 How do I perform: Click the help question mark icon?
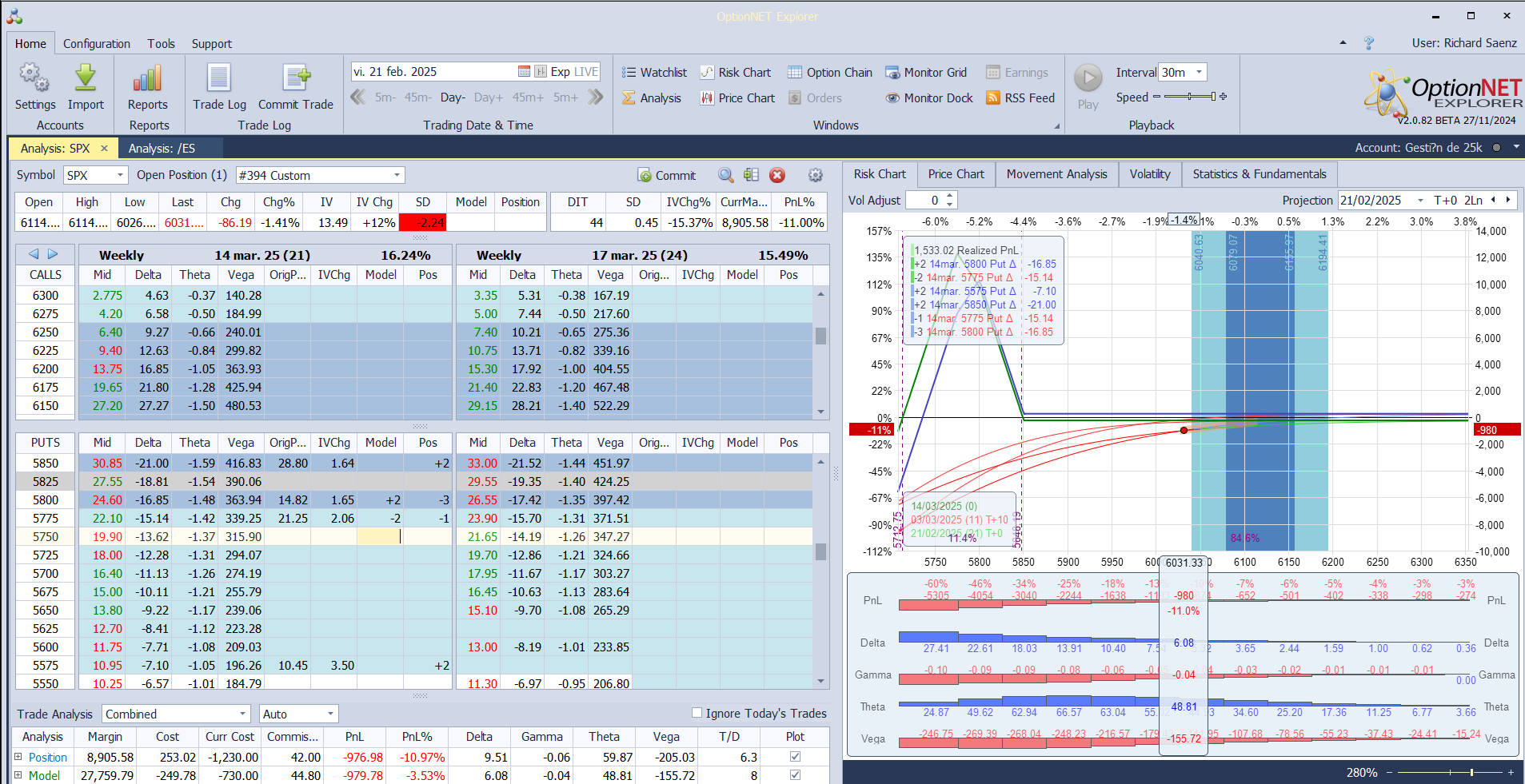click(1369, 43)
